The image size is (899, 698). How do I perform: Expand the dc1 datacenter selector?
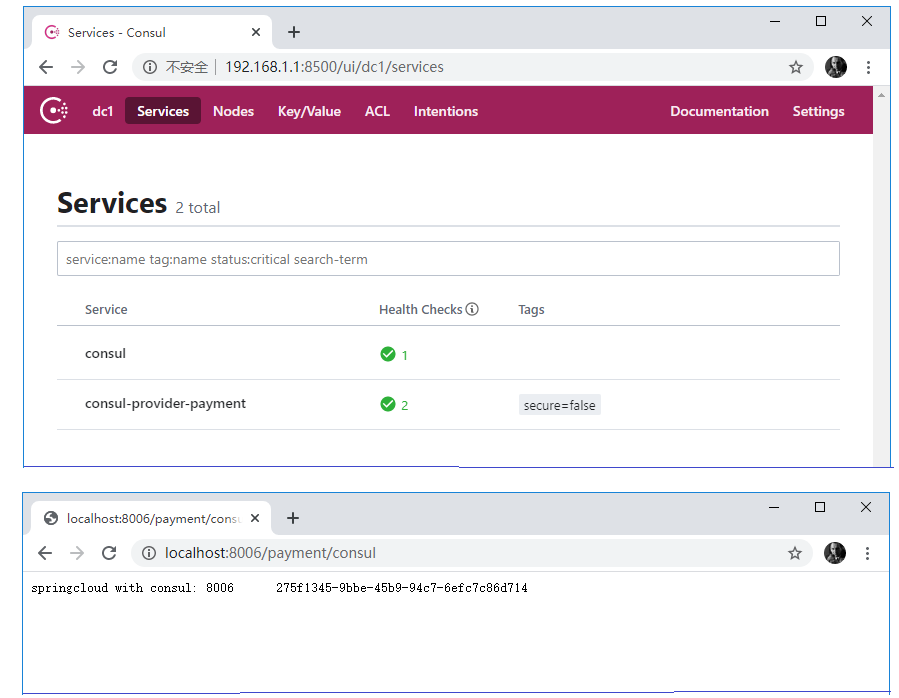[103, 111]
